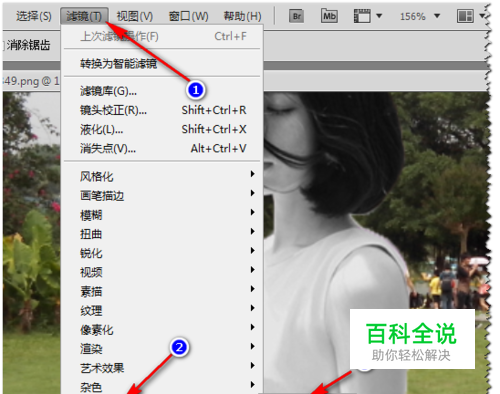Expand the 像素化 pixelate submenu
Image resolution: width=500 pixels, height=394 pixels.
[162, 330]
